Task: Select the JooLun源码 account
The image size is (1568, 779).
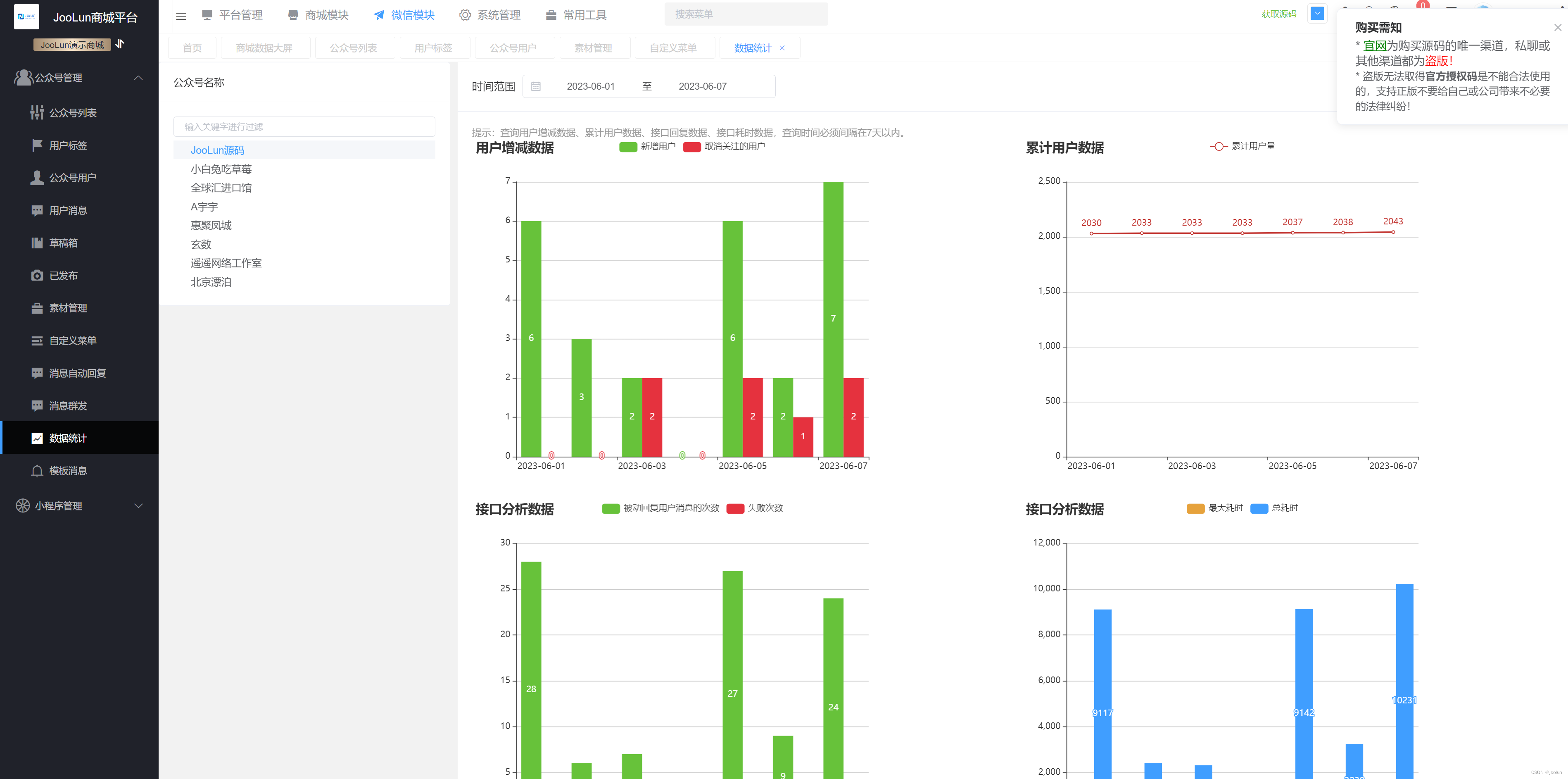Action: [304, 150]
